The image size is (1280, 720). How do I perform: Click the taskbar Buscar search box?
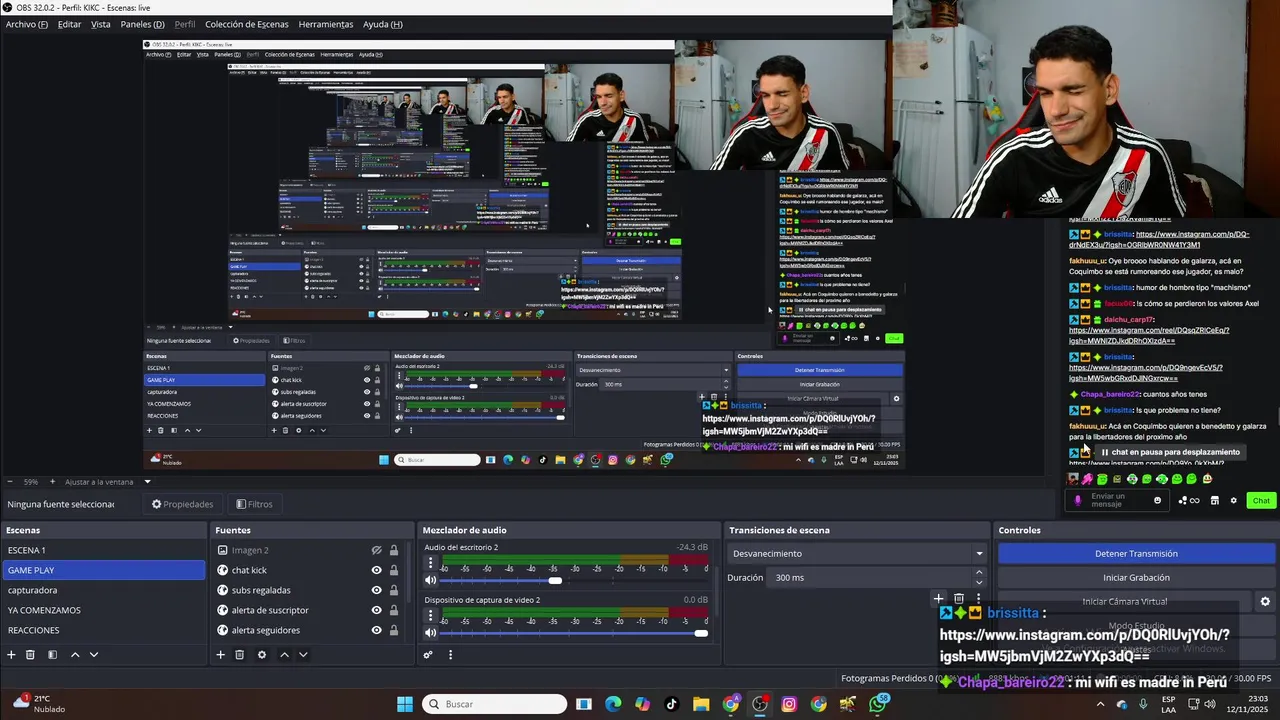(494, 704)
